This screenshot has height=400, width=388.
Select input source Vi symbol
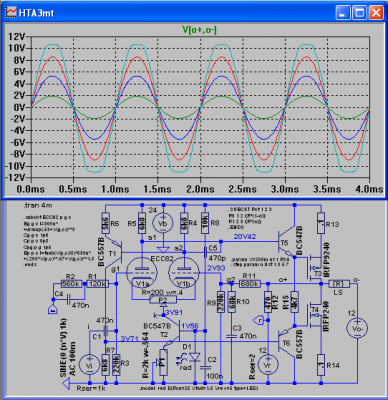pos(90,365)
